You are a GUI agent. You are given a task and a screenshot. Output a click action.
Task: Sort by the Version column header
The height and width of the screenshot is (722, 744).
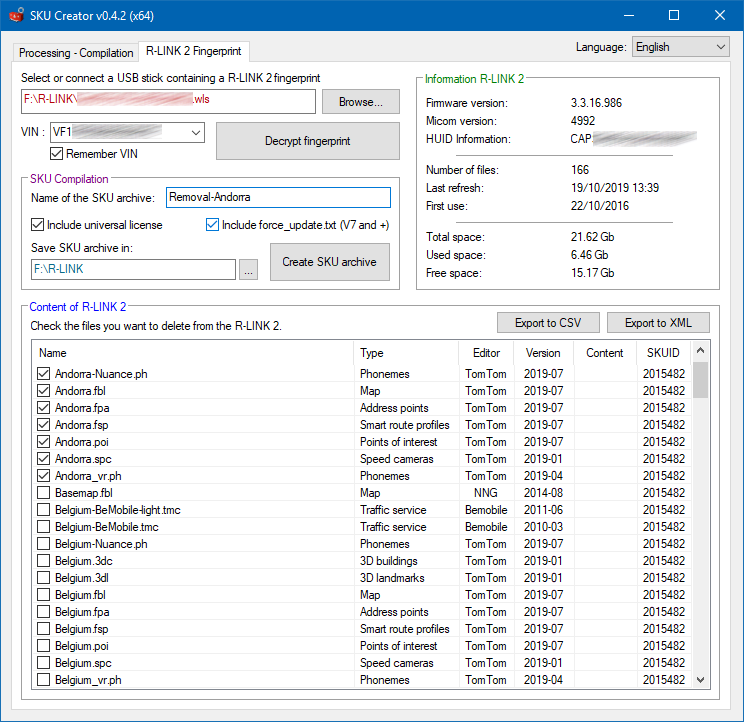click(x=543, y=353)
